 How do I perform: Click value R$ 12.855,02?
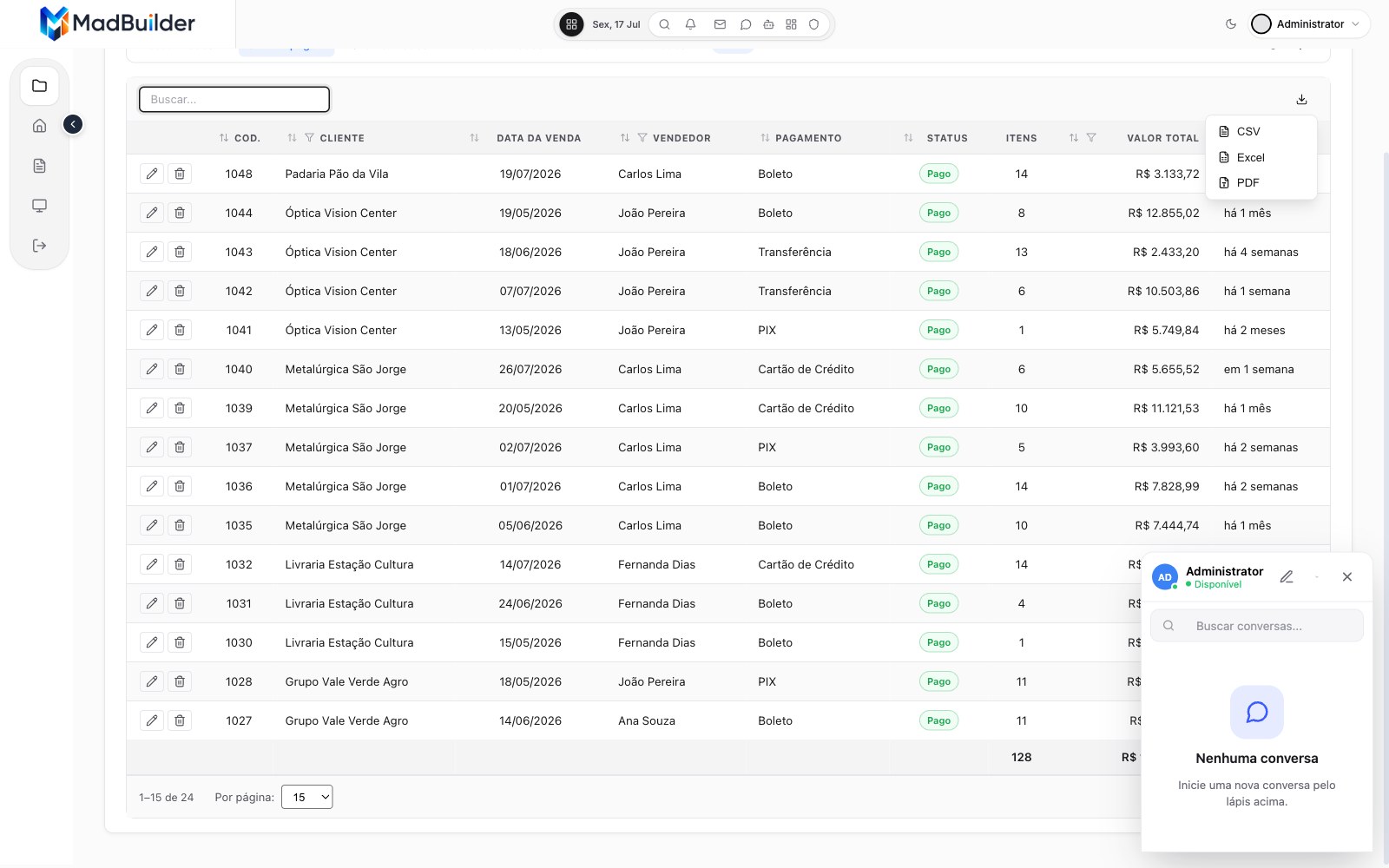(1163, 213)
